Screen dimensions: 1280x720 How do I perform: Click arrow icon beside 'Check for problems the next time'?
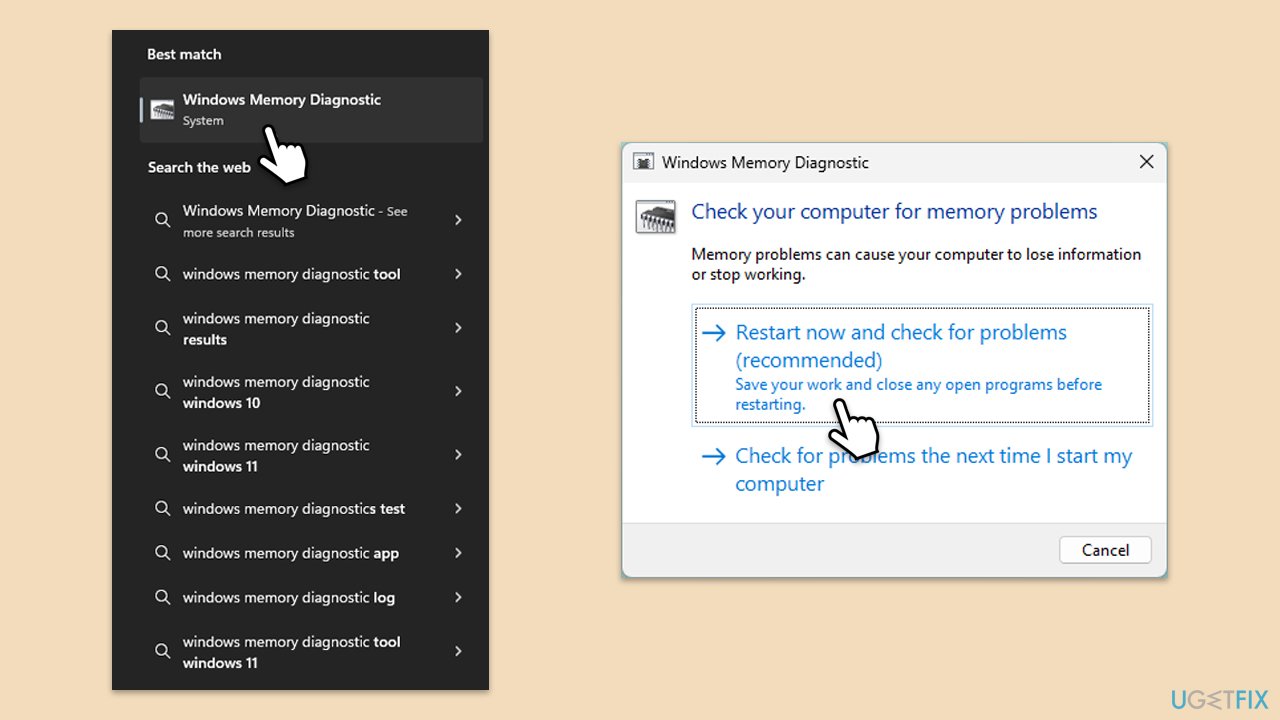point(713,457)
